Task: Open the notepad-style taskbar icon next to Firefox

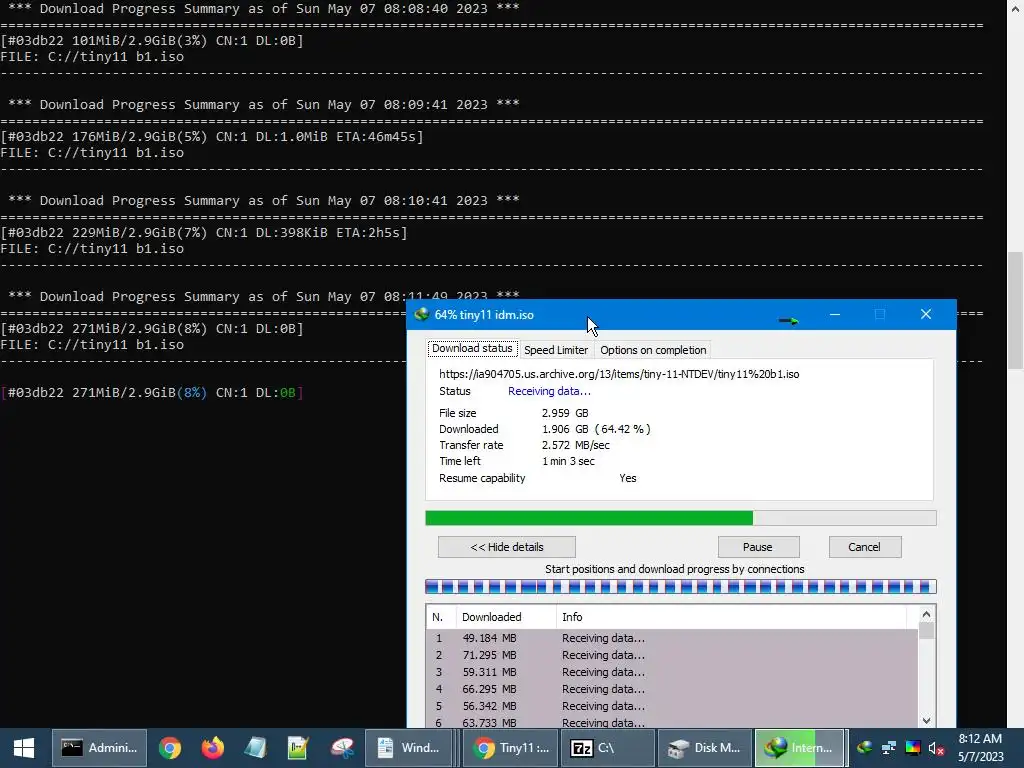Action: coord(255,748)
